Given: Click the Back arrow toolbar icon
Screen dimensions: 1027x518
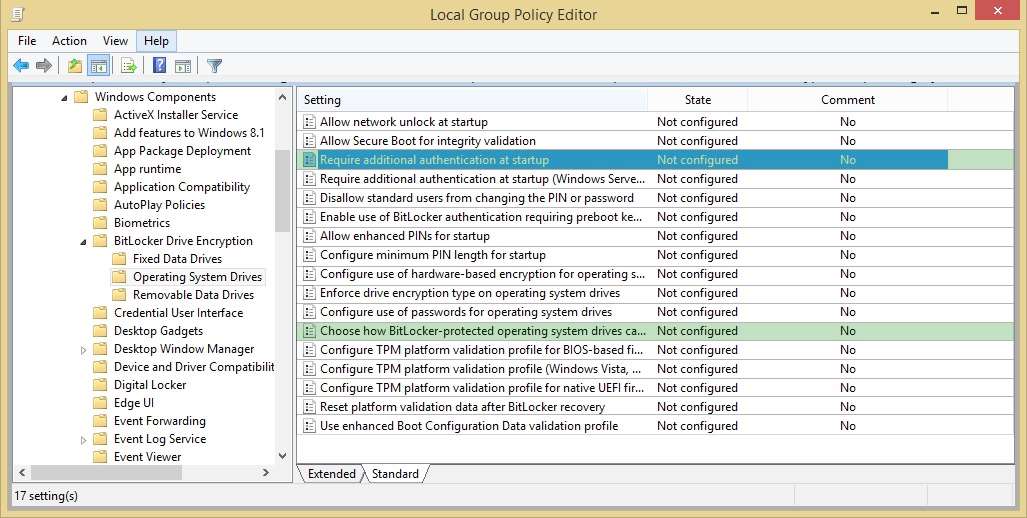Looking at the screenshot, I should point(21,65).
